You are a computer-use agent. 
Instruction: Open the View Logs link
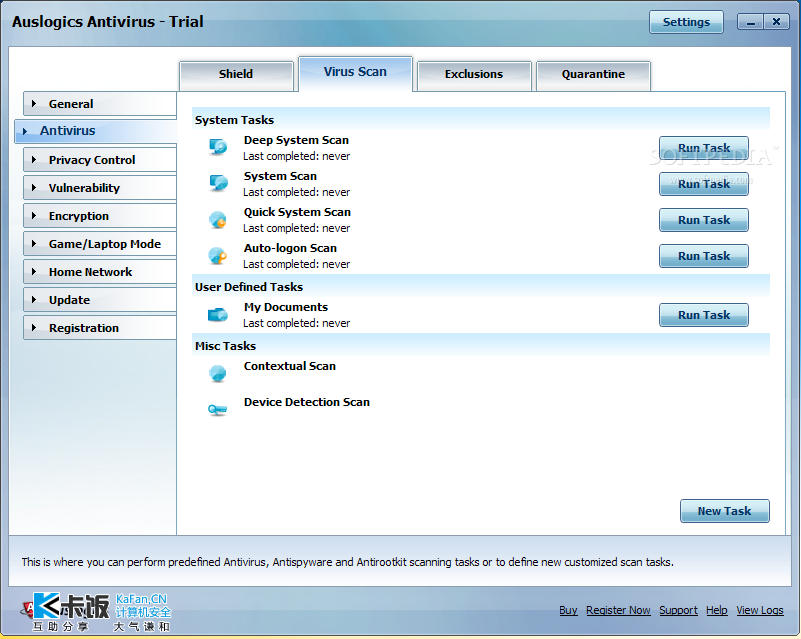point(760,610)
